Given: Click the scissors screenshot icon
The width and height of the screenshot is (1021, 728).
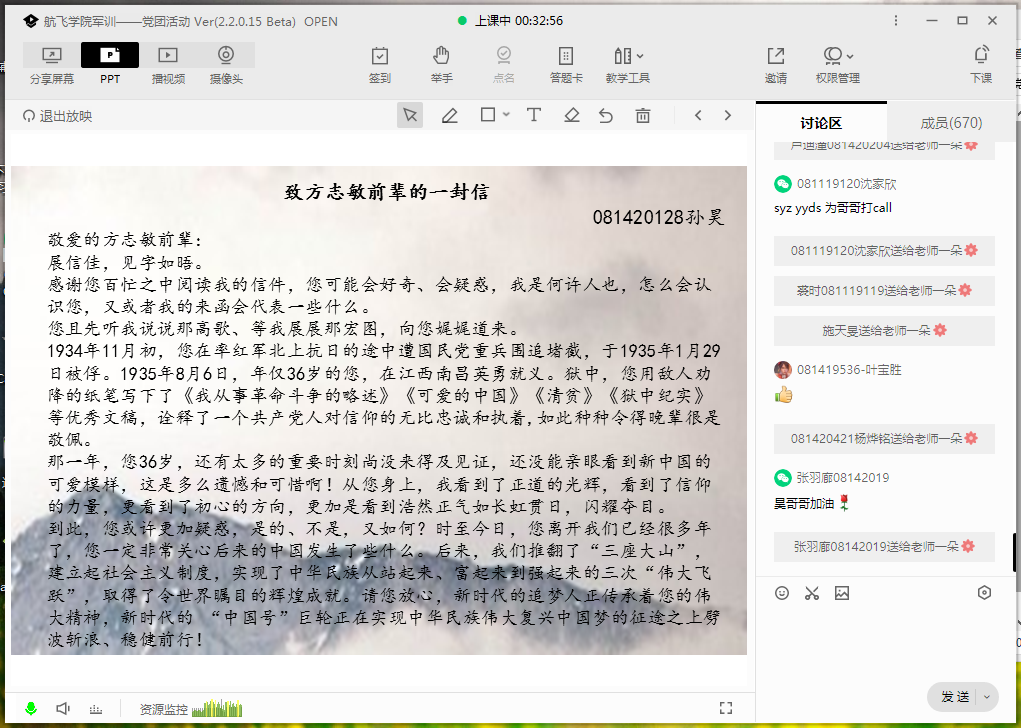Looking at the screenshot, I should [811, 593].
